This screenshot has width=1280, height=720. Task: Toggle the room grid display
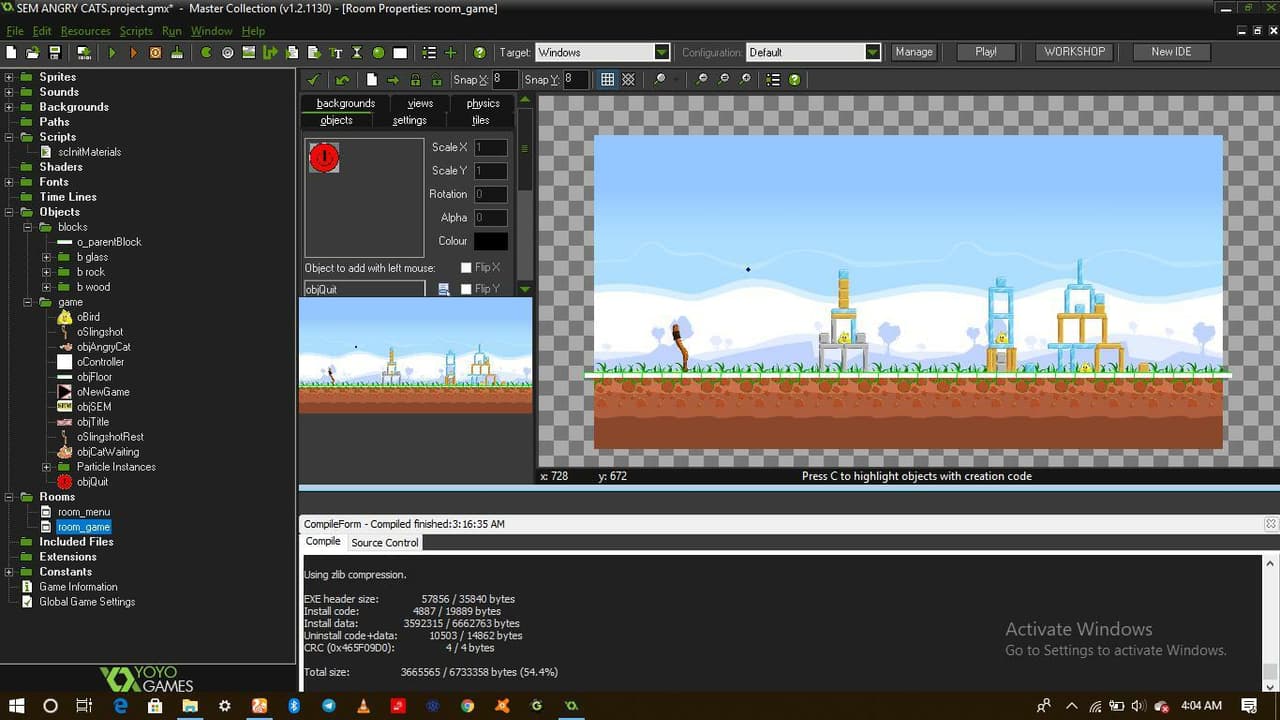(x=607, y=80)
